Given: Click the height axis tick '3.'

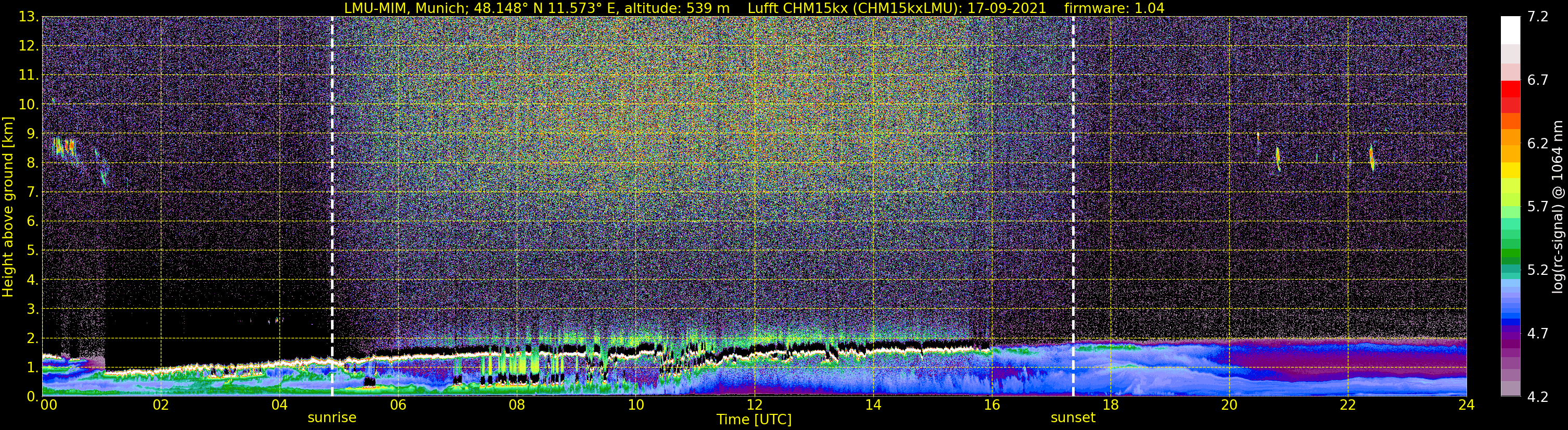Looking at the screenshot, I should pyautogui.click(x=32, y=309).
